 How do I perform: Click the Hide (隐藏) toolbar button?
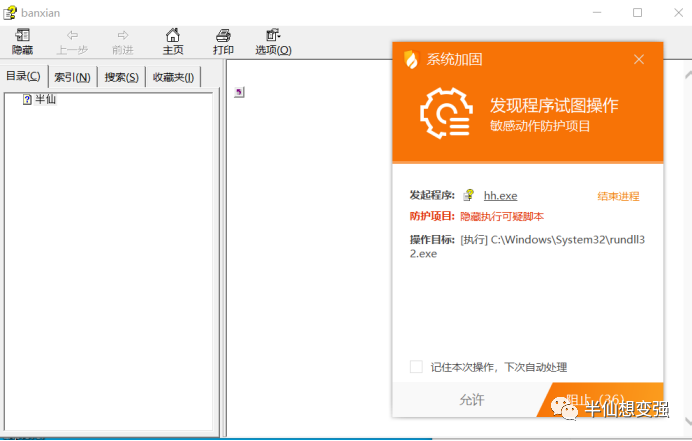tap(23, 42)
